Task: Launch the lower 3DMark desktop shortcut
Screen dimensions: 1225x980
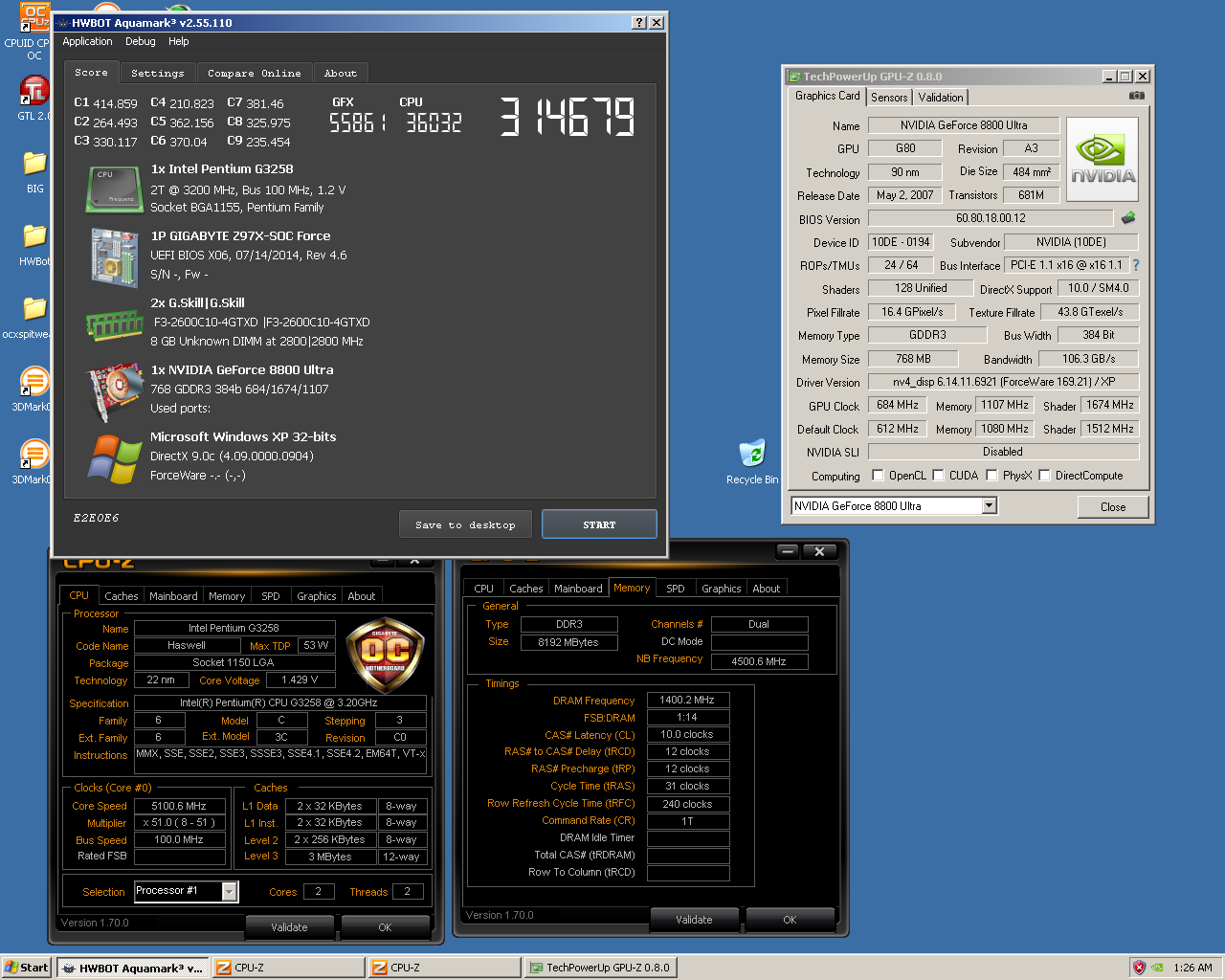Action: (x=34, y=454)
